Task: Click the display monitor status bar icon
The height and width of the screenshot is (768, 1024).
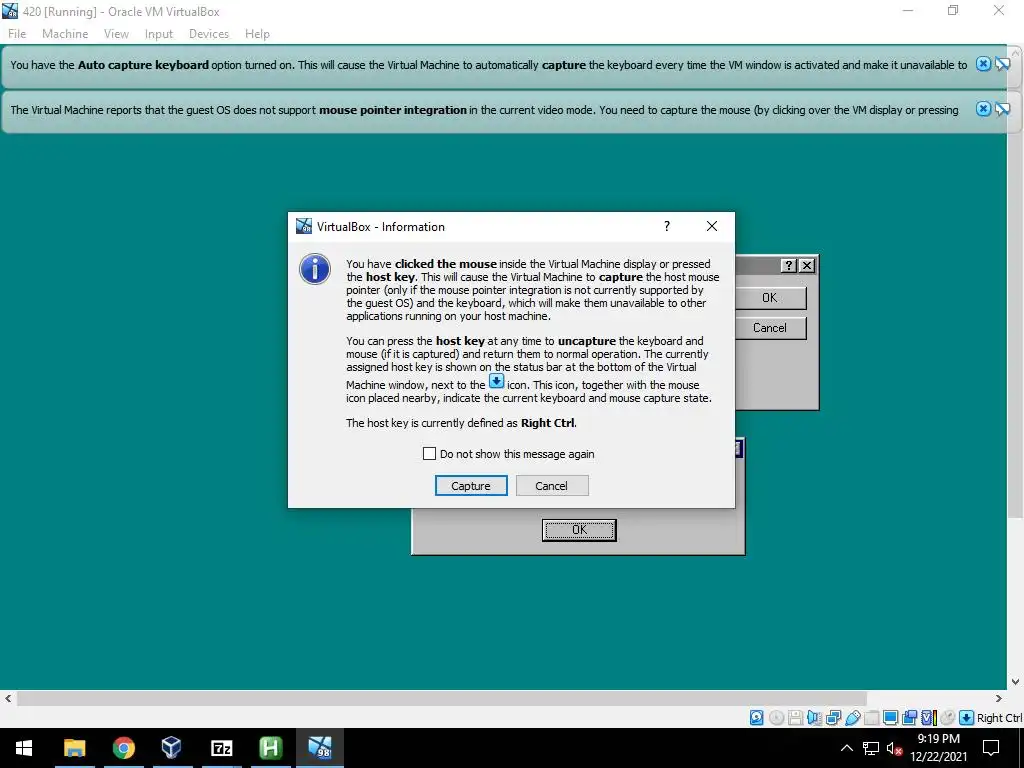Action: point(890,717)
